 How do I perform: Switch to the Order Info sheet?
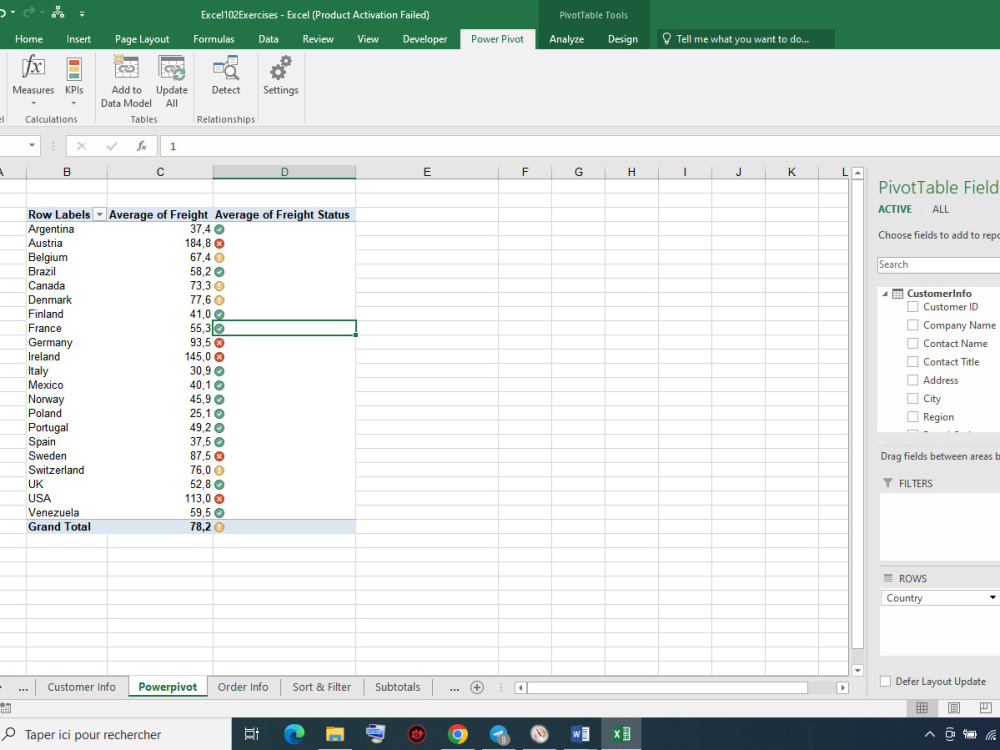[243, 687]
